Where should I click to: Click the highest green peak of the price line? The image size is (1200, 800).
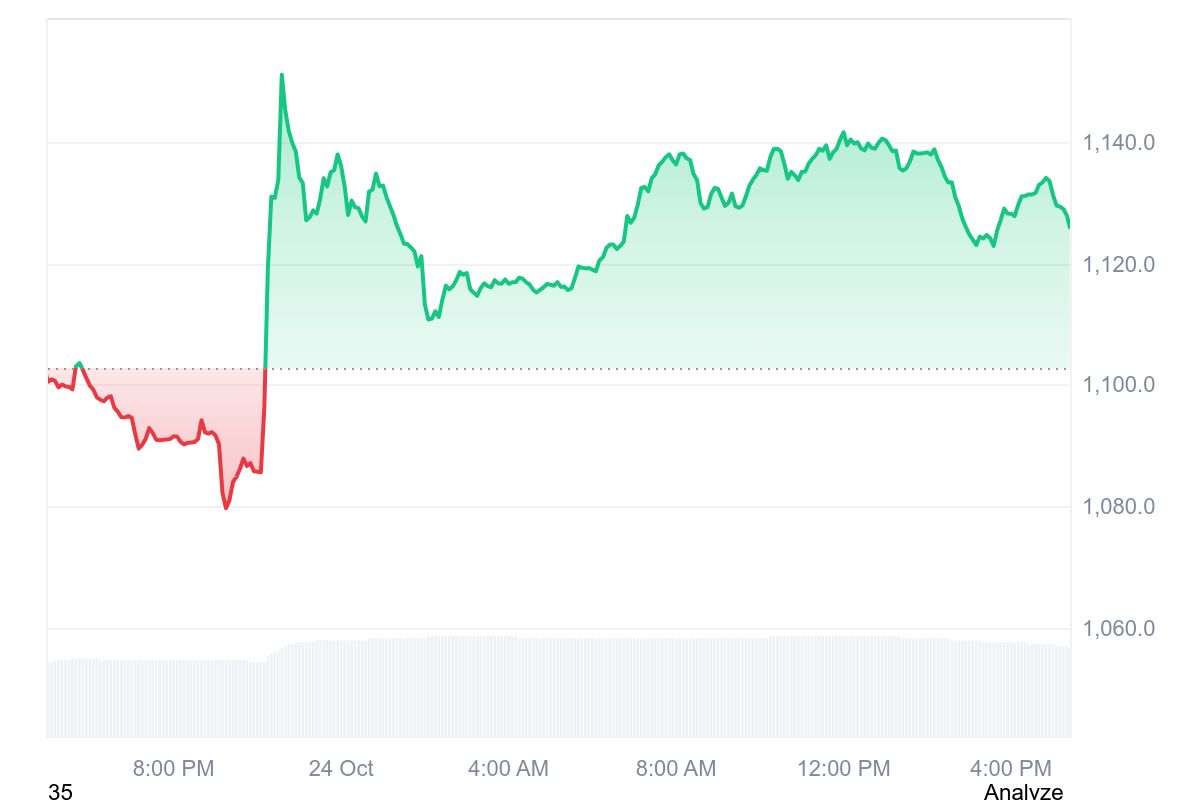coord(281,75)
